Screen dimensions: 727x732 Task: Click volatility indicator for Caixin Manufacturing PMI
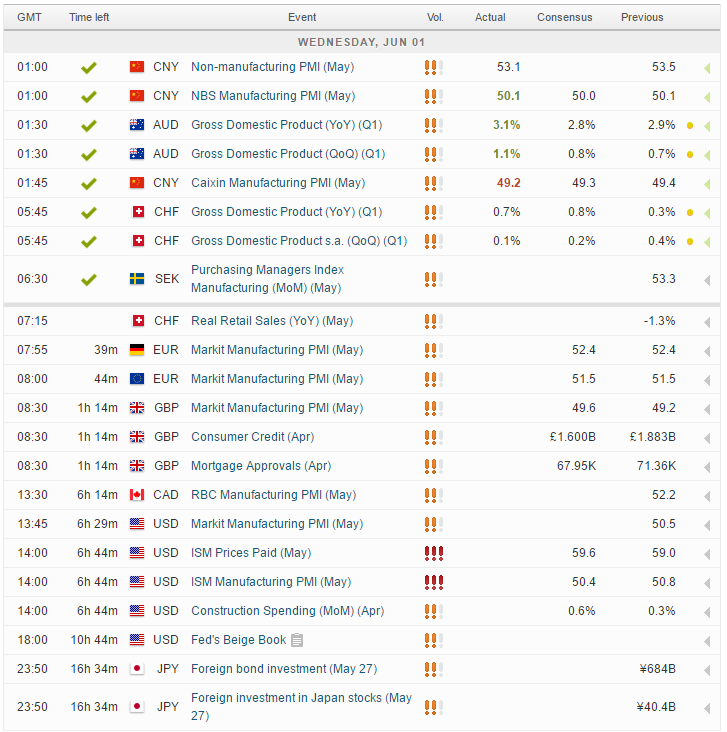[434, 183]
